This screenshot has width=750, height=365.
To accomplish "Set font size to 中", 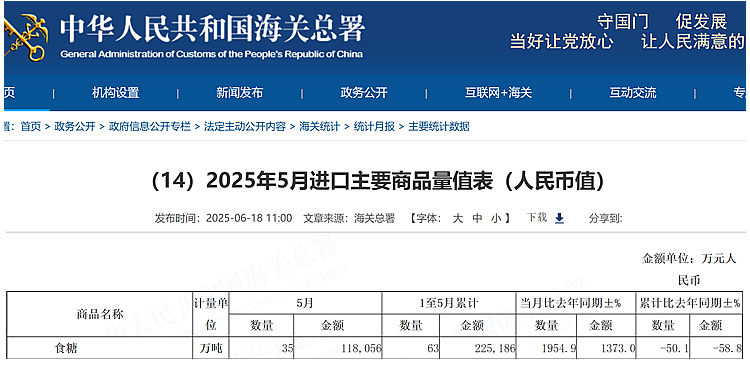I will click(x=477, y=219).
